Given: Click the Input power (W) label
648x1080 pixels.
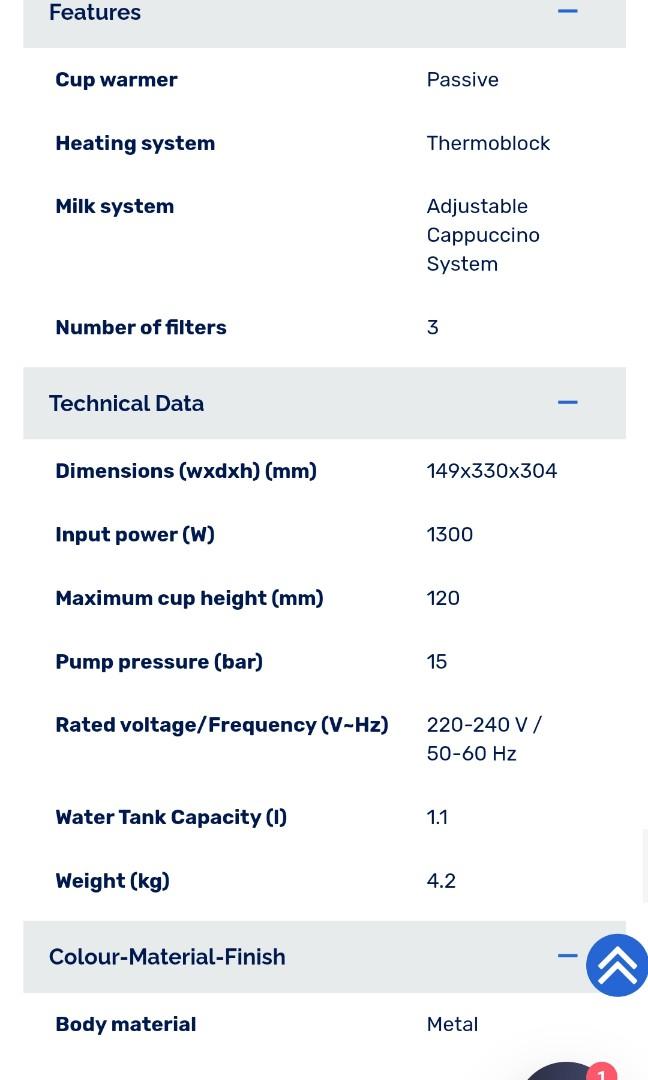Looking at the screenshot, I should coord(135,534).
